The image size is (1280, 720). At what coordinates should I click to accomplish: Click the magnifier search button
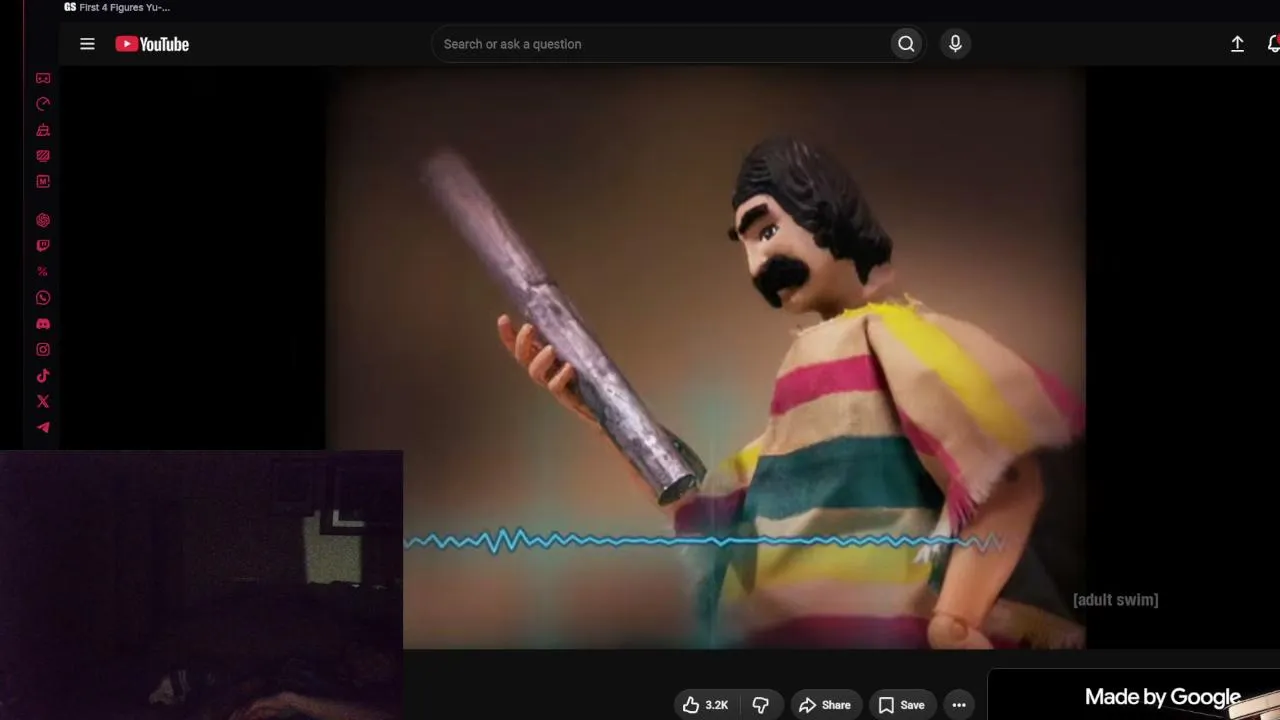point(906,44)
